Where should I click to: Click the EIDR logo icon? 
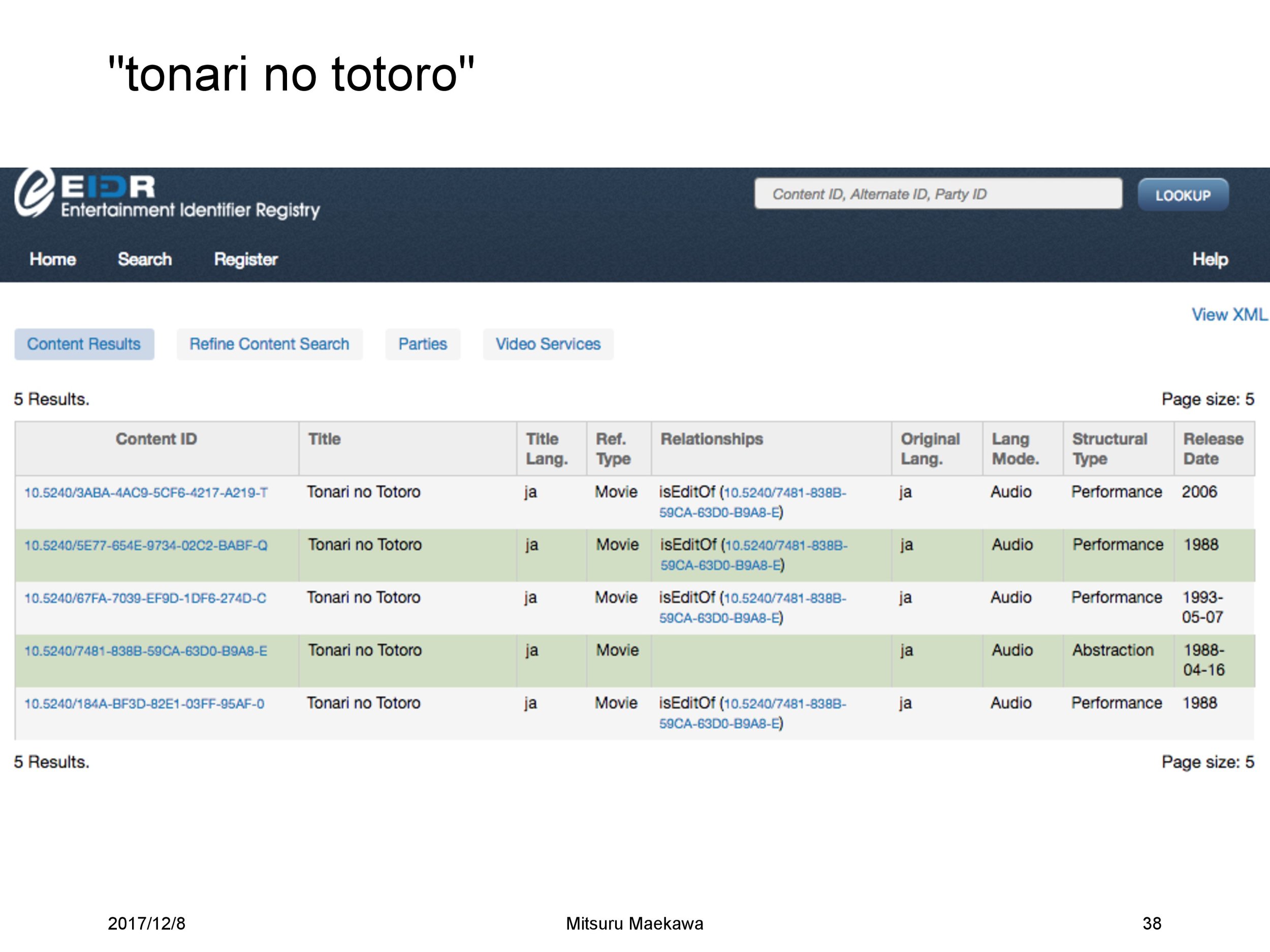click(35, 193)
